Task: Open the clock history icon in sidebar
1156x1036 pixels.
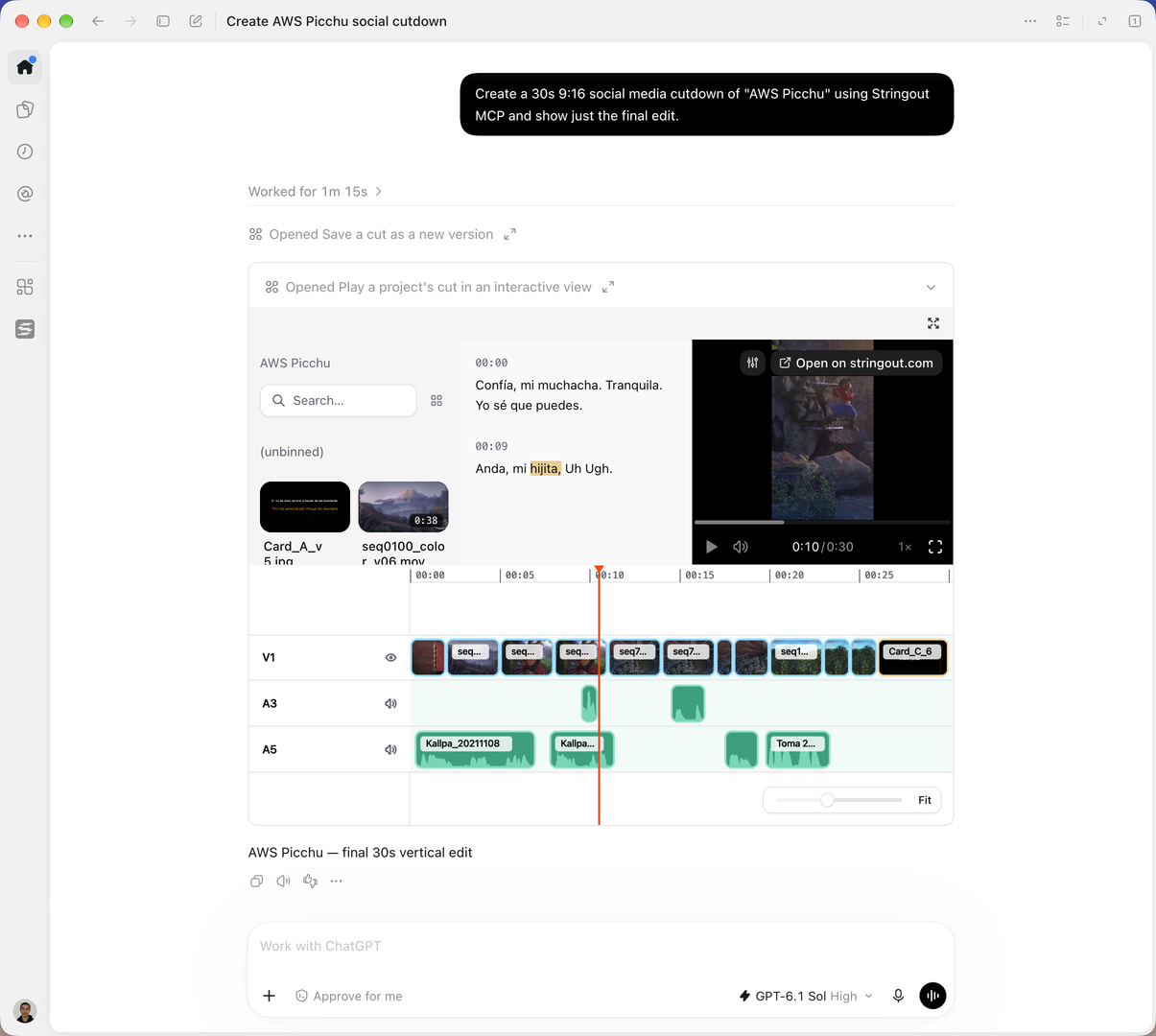Action: coord(25,152)
